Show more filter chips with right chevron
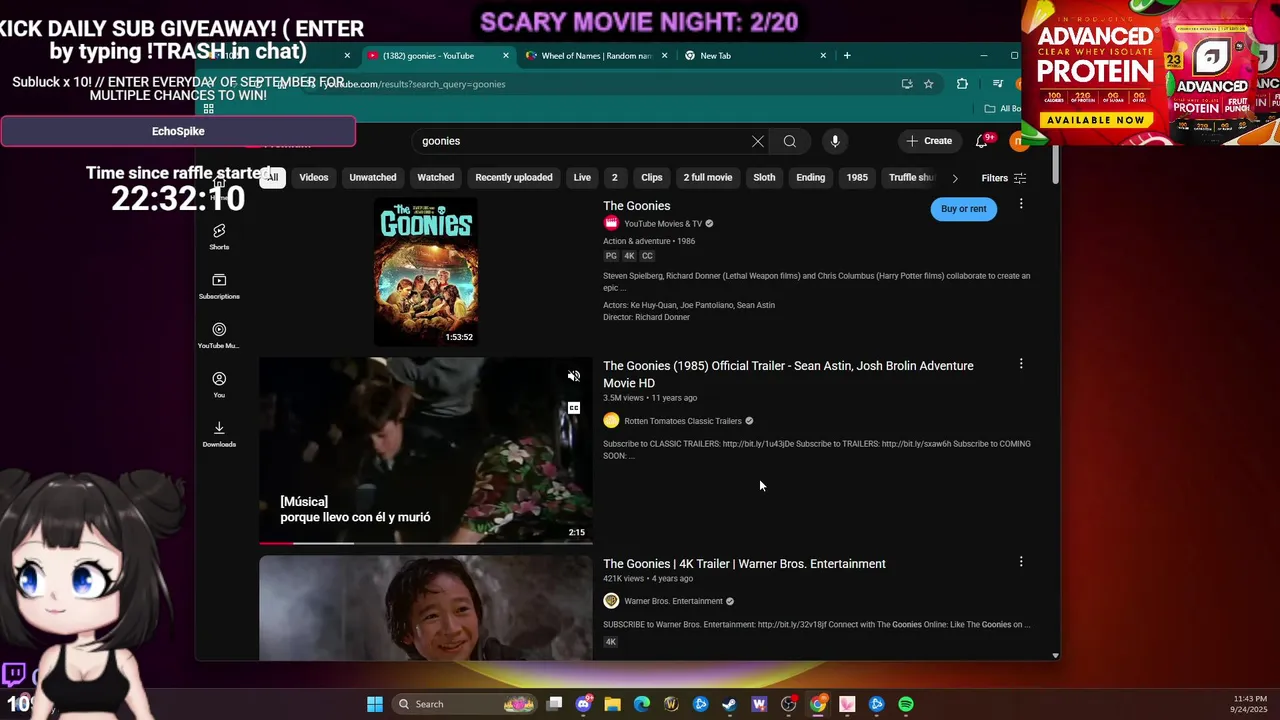The width and height of the screenshot is (1280, 720). point(955,178)
